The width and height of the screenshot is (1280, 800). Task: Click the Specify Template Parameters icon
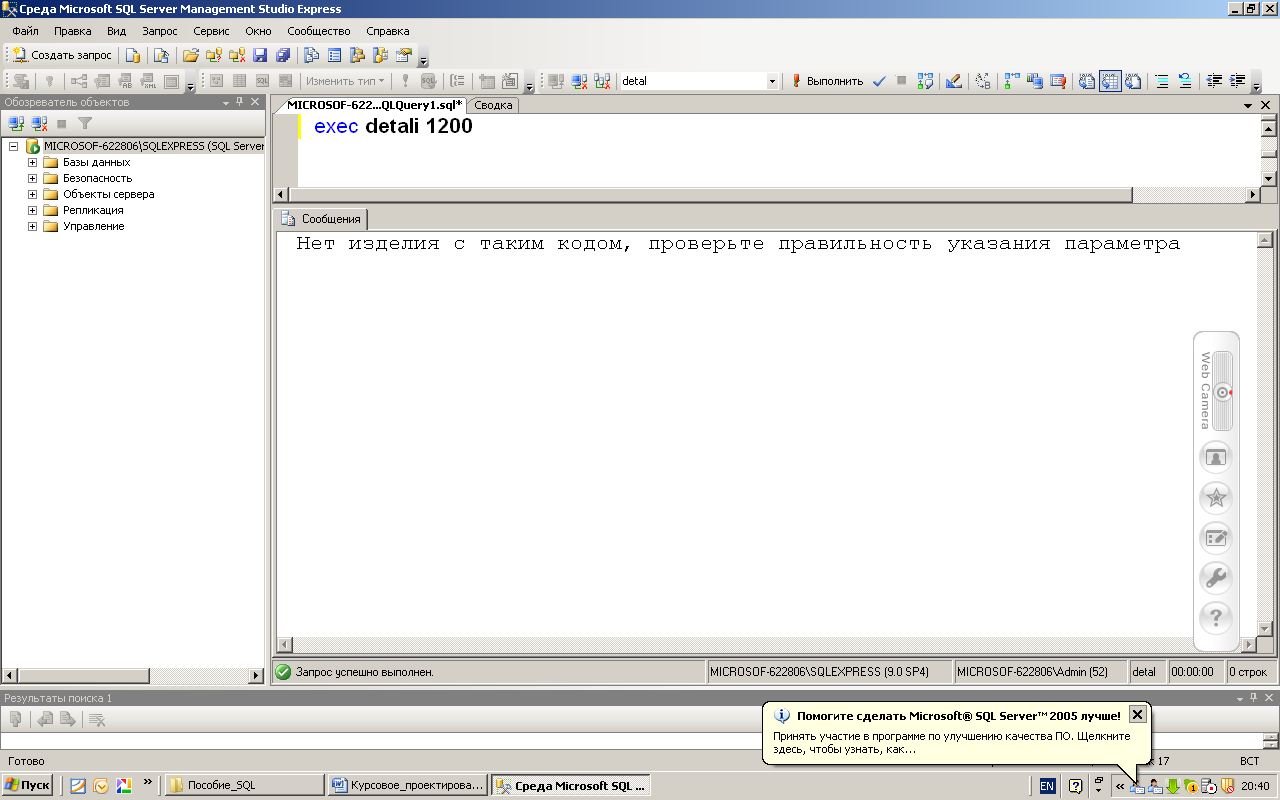pyautogui.click(x=983, y=81)
